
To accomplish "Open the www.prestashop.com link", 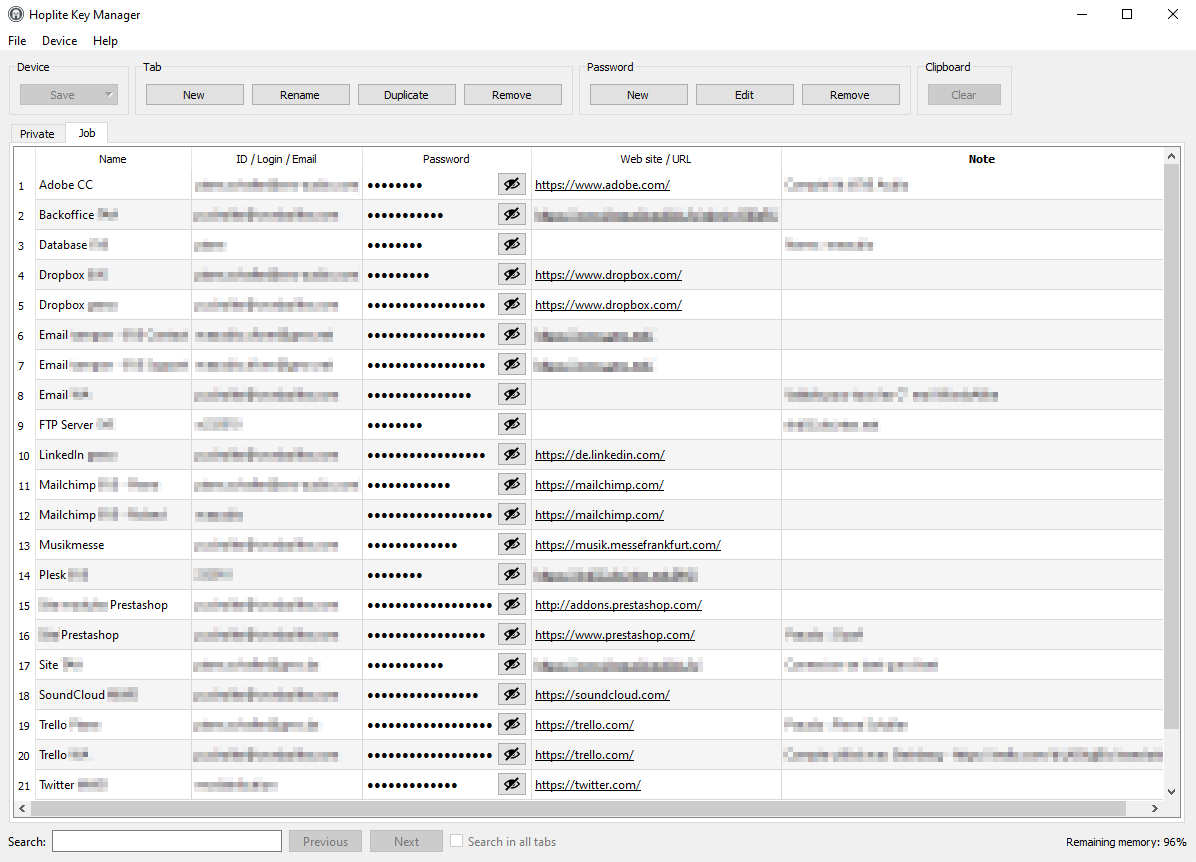I will pyautogui.click(x=615, y=635).
